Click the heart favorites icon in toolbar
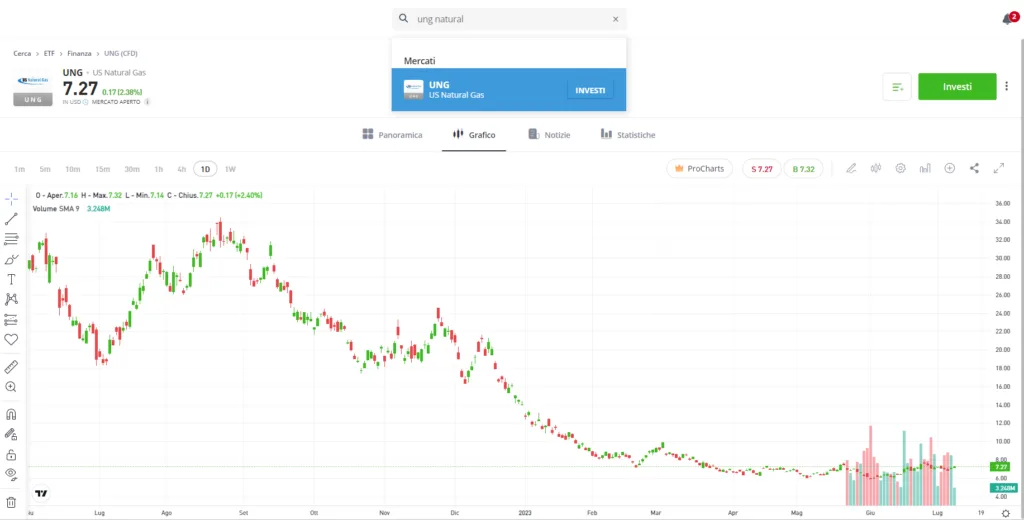This screenshot has width=1024, height=520. (11, 340)
